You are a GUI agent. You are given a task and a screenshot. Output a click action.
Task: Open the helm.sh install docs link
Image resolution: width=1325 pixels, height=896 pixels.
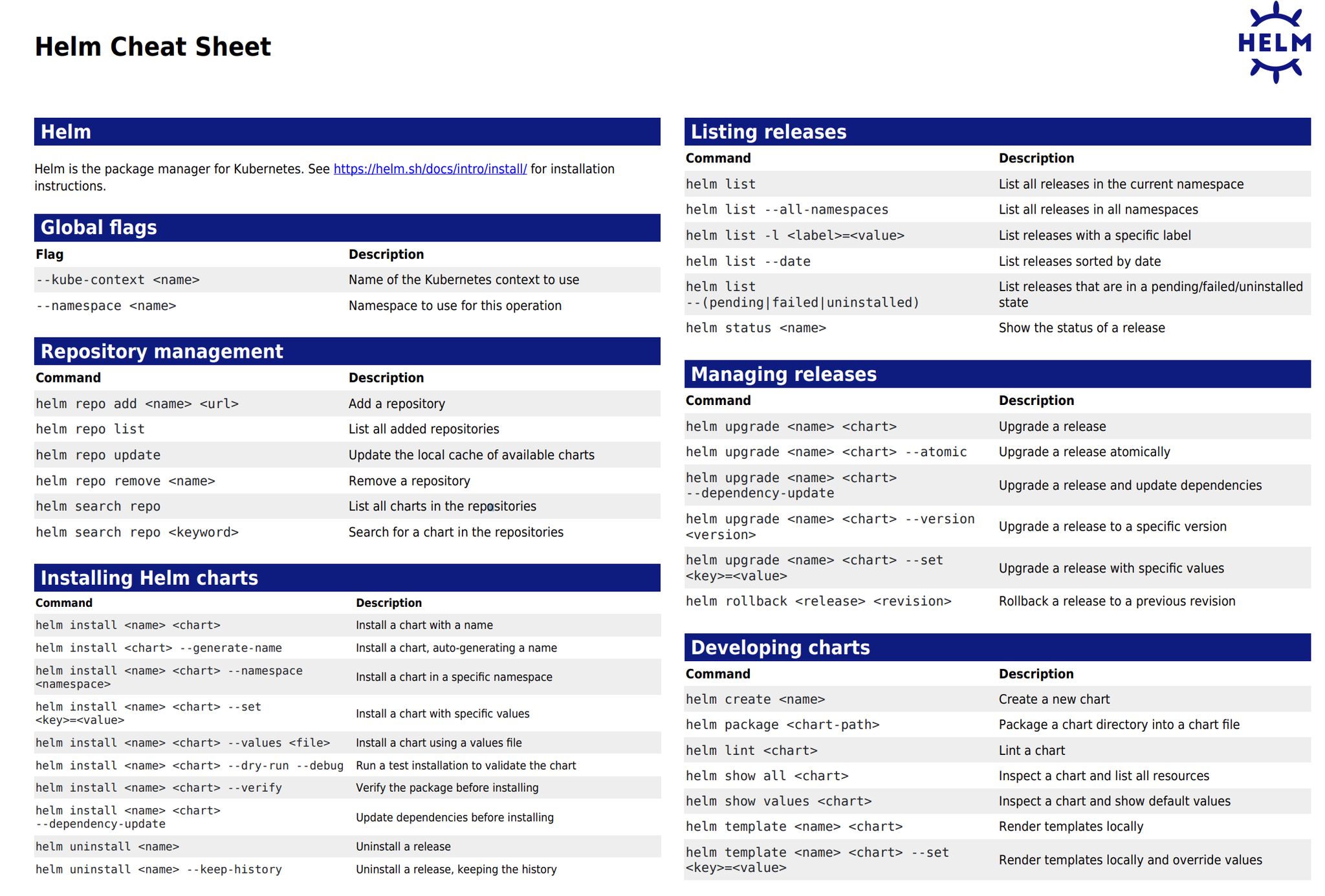430,169
